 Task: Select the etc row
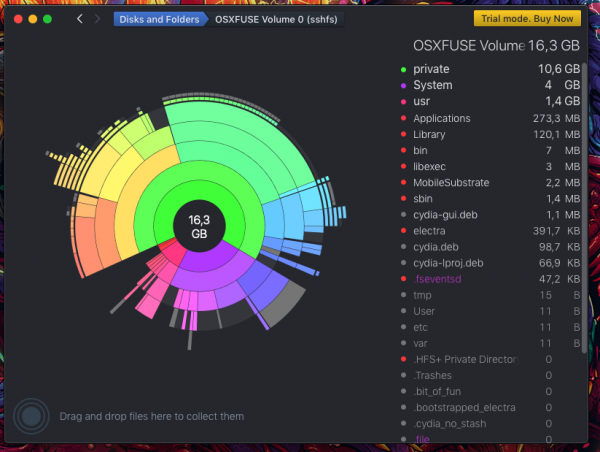pos(490,327)
